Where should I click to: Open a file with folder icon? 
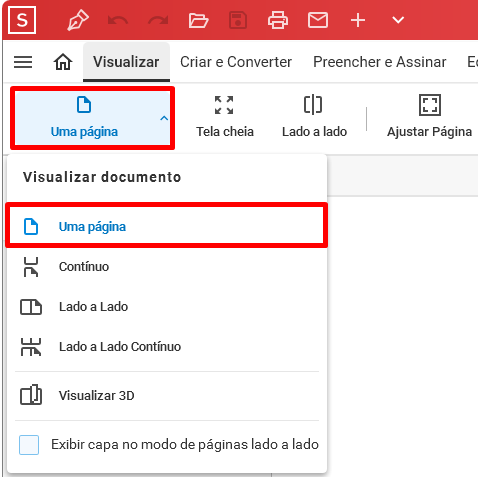(x=198, y=20)
